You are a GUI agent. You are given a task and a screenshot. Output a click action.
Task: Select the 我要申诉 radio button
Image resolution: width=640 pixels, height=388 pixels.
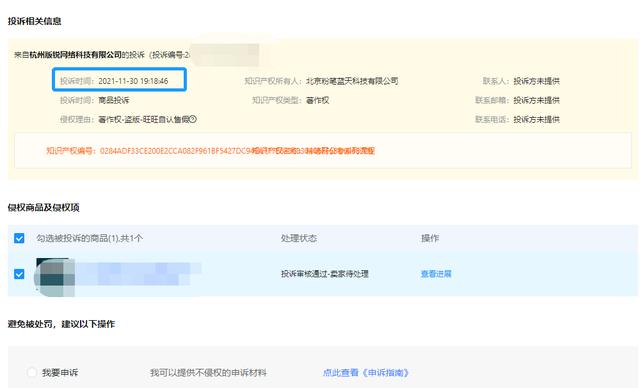(x=32, y=372)
